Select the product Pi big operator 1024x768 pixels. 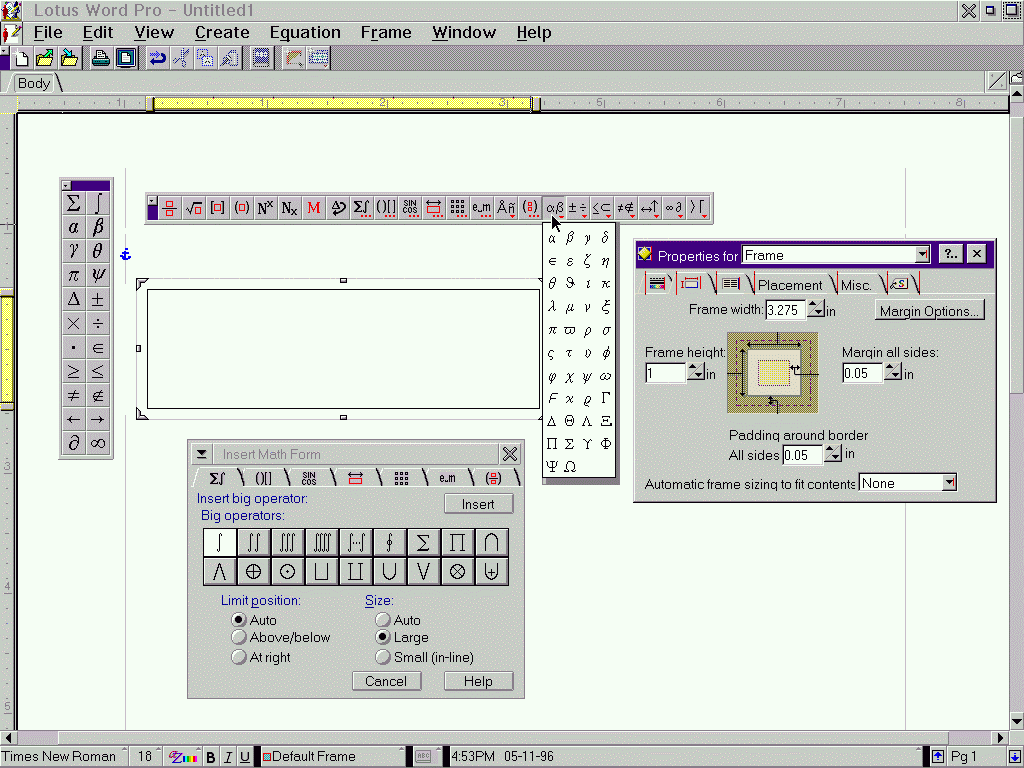click(x=457, y=543)
